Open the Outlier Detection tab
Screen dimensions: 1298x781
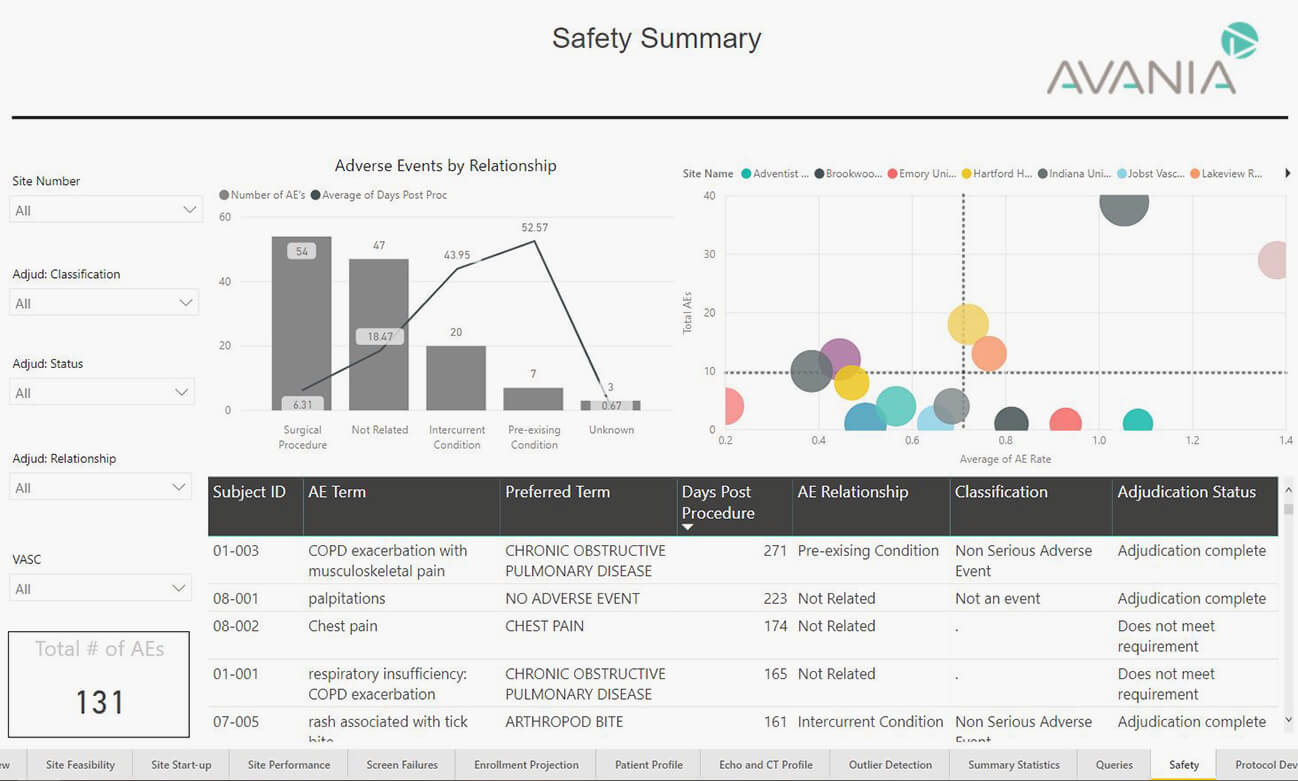pos(890,765)
